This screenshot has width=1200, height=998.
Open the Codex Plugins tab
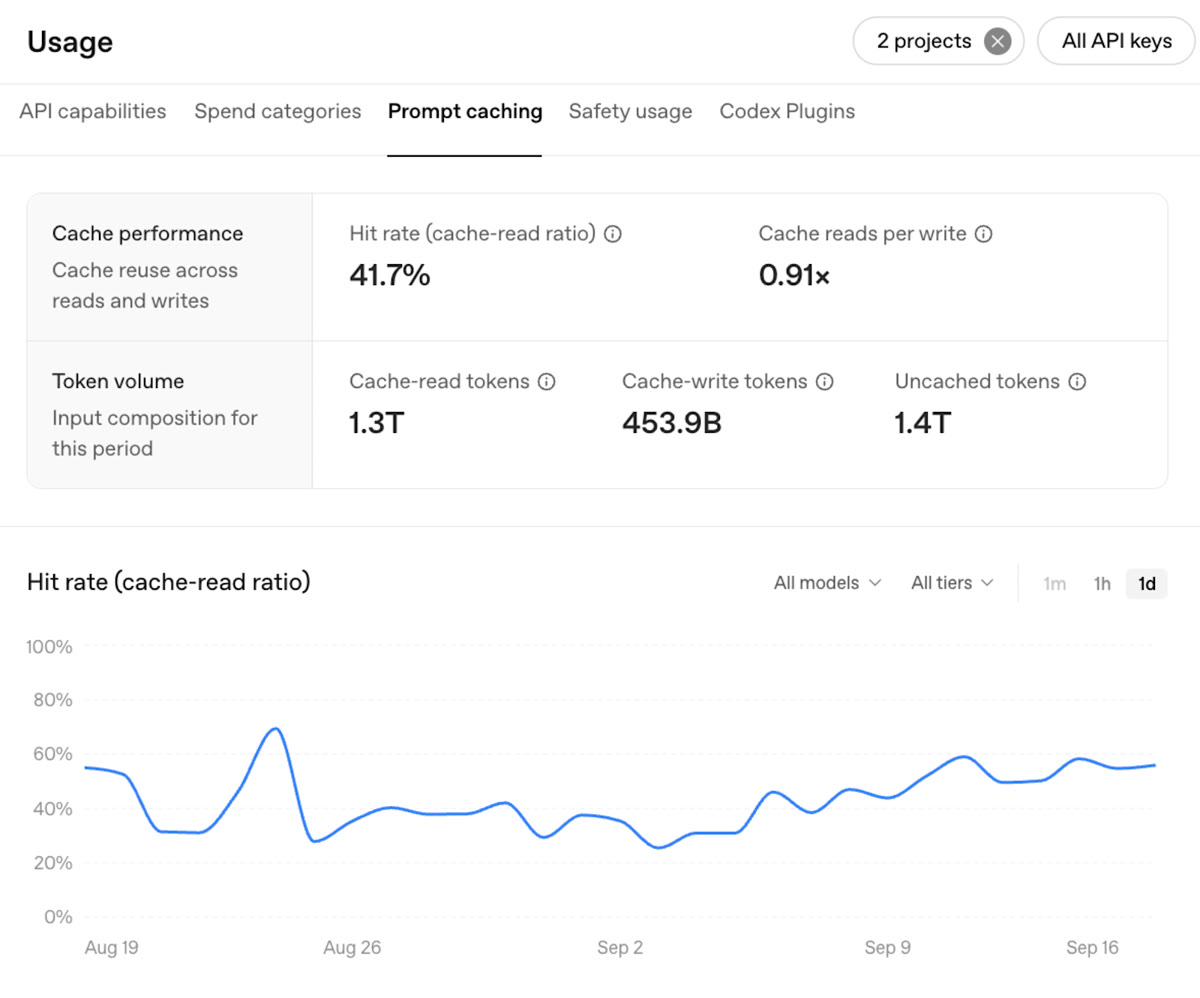coord(788,111)
